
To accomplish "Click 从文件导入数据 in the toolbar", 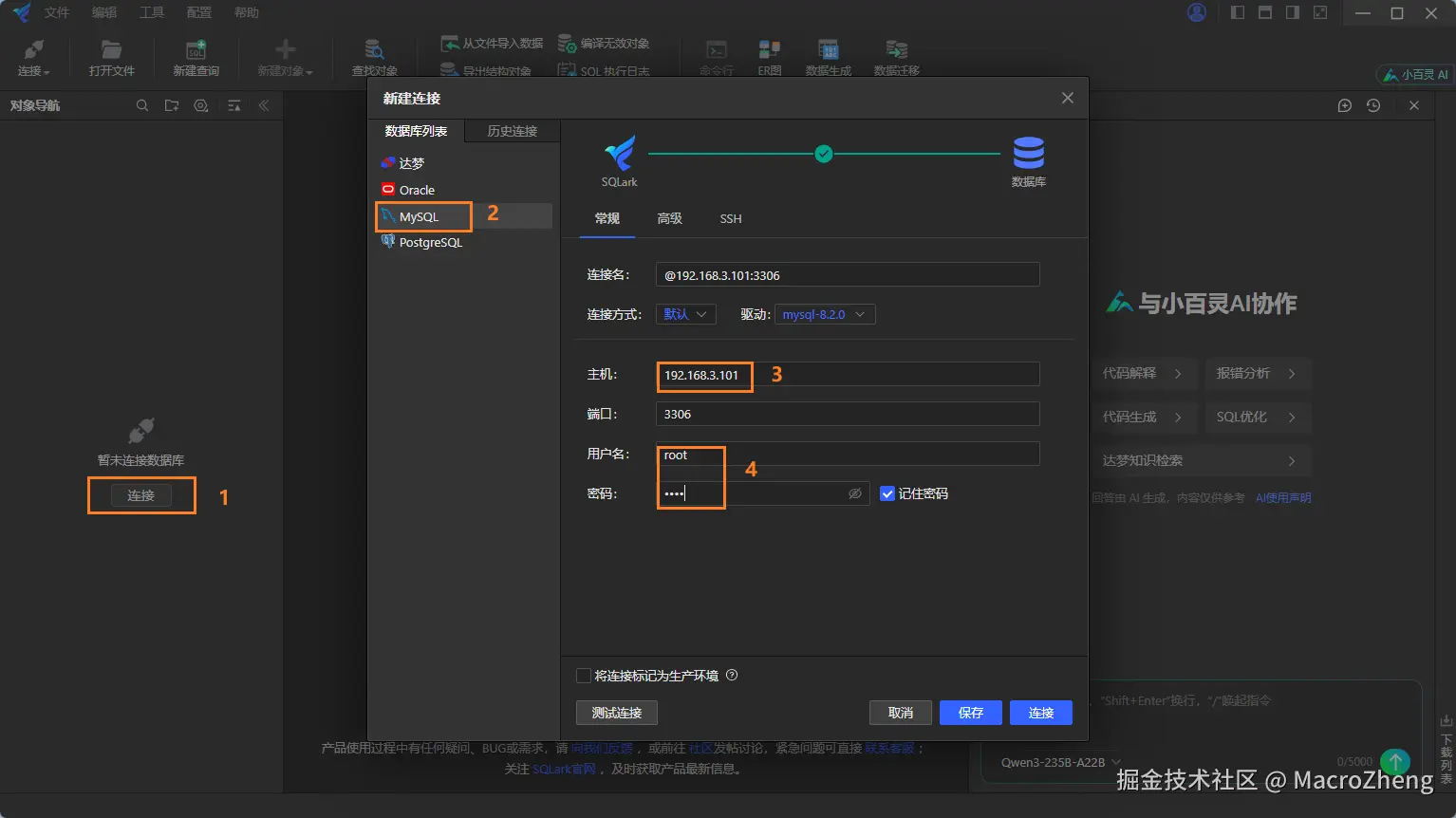I will point(492,44).
